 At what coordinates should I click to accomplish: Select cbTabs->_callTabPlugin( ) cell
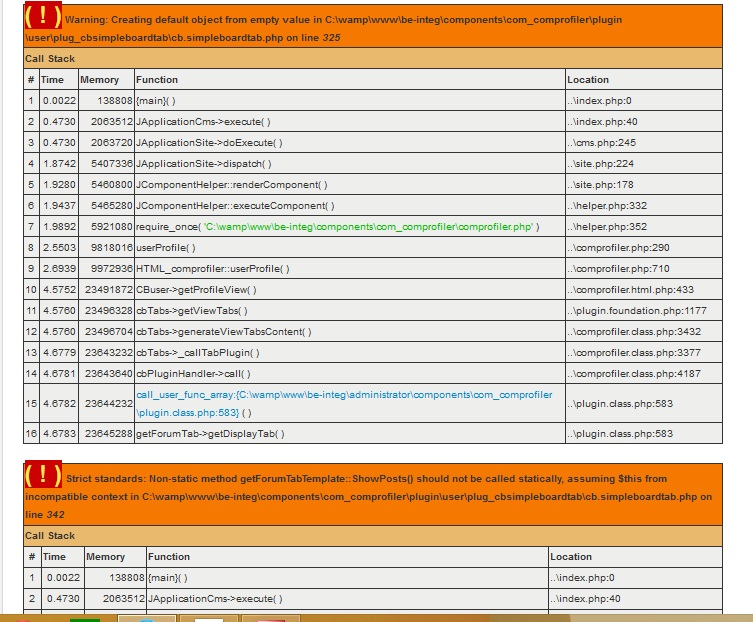[x=350, y=353]
